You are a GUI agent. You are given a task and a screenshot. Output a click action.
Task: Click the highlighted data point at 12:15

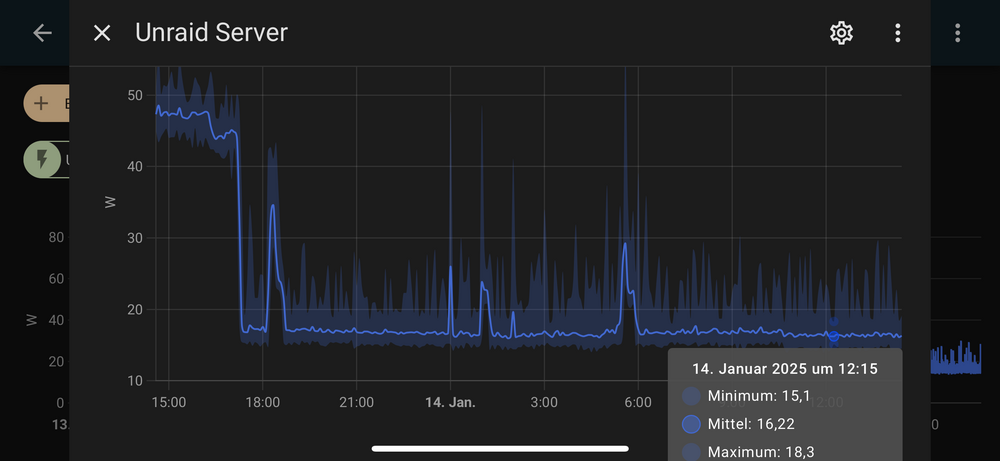tap(834, 336)
